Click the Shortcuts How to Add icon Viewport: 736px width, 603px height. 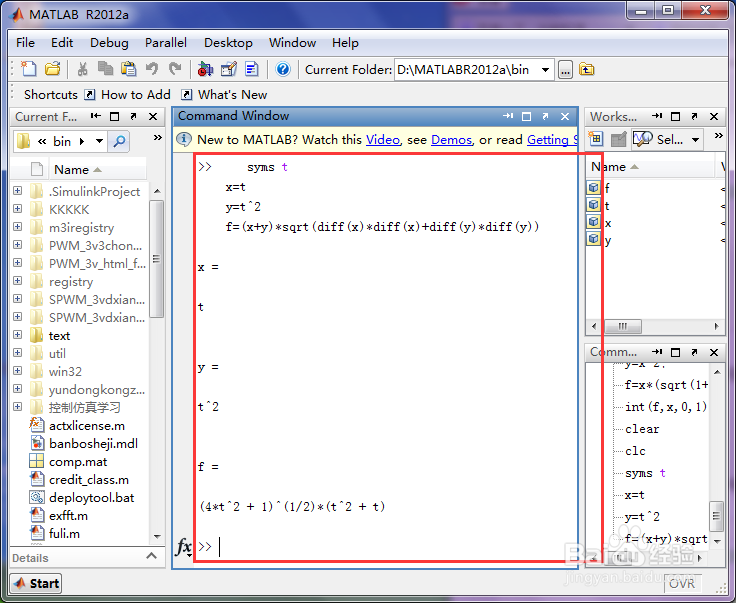pyautogui.click(x=90, y=95)
